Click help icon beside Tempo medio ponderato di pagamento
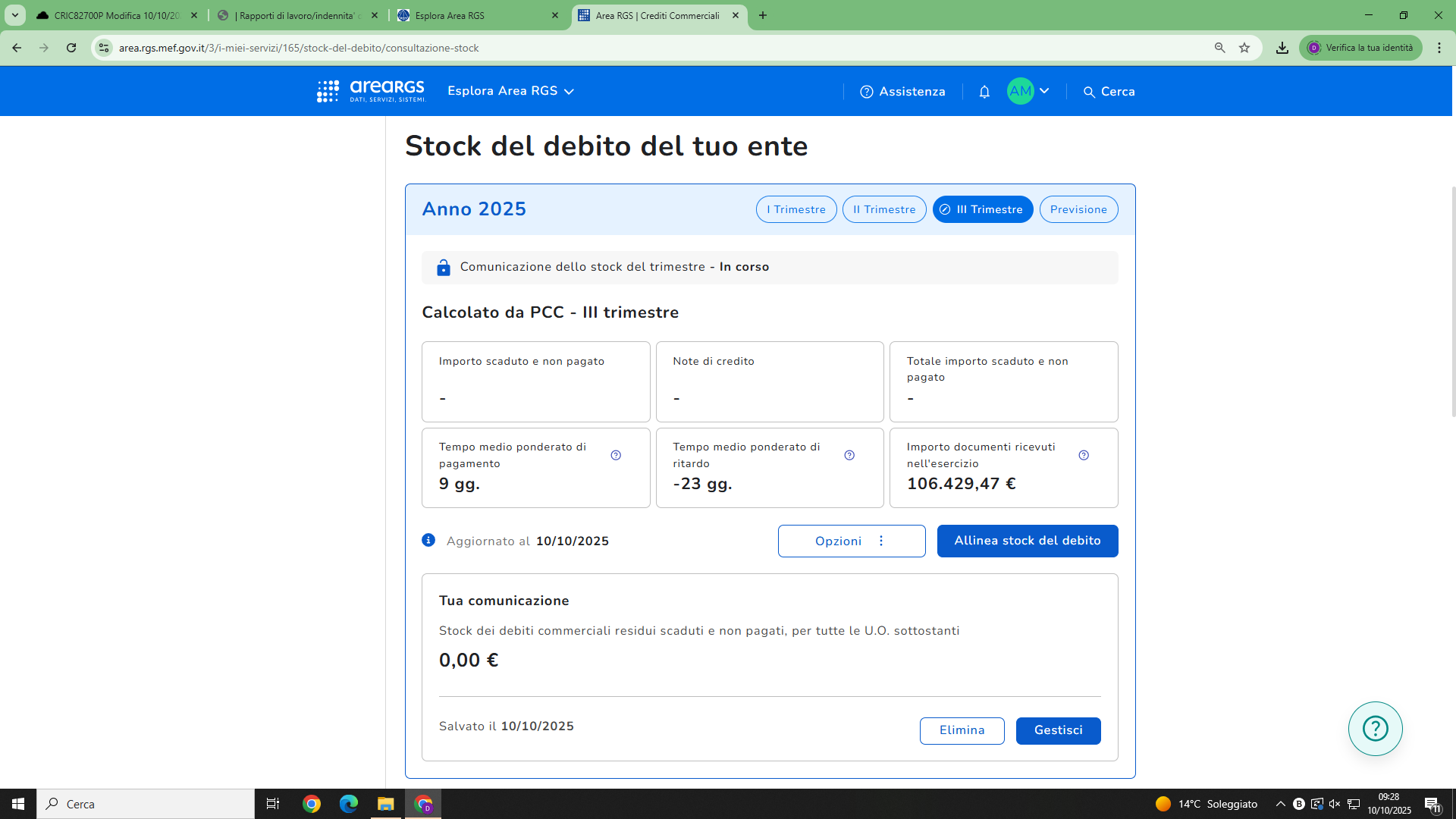The height and width of the screenshot is (819, 1456). 616,455
